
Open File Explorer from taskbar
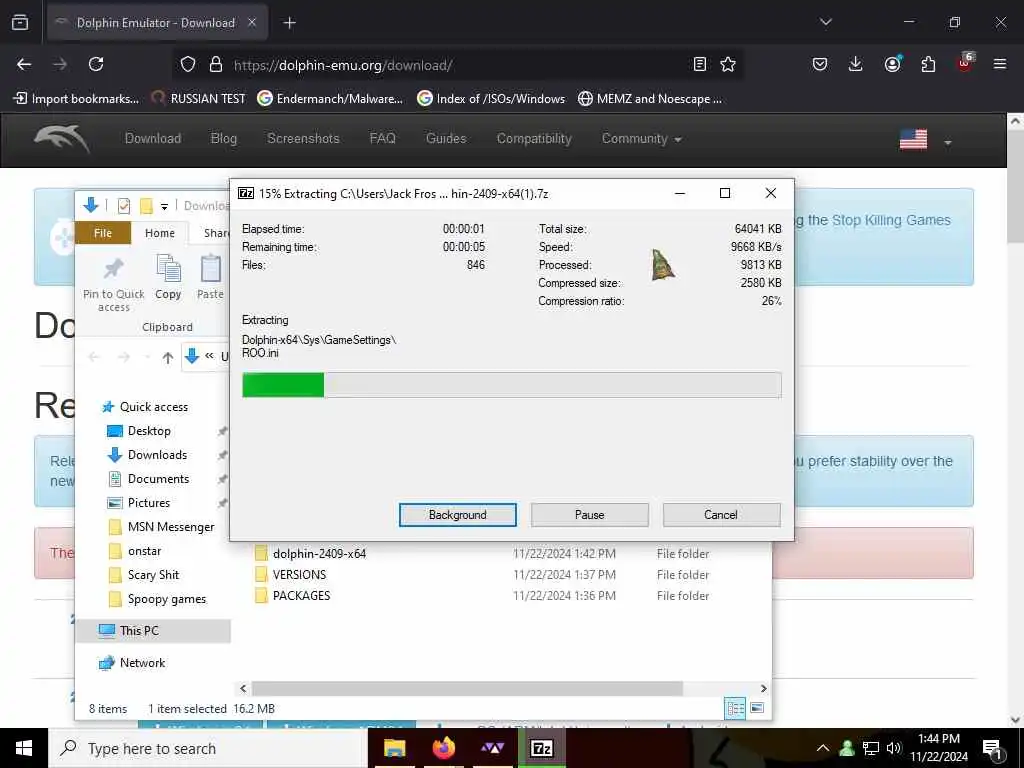[x=394, y=748]
